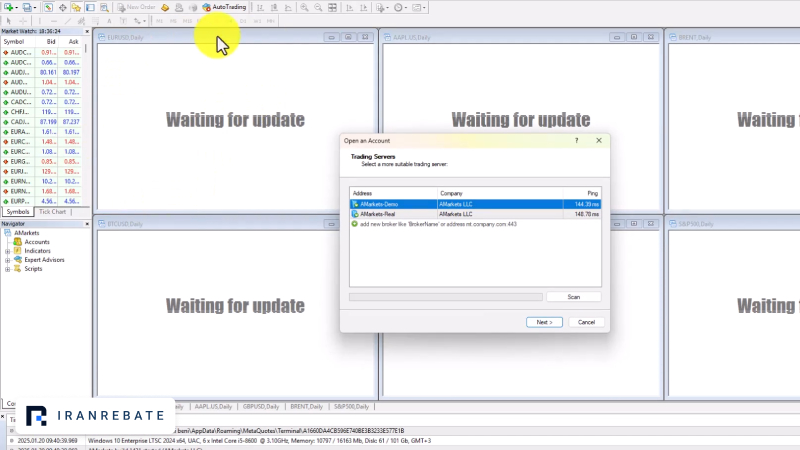Click the New Order toolbar button
This screenshot has height=450, width=800.
[x=136, y=7]
